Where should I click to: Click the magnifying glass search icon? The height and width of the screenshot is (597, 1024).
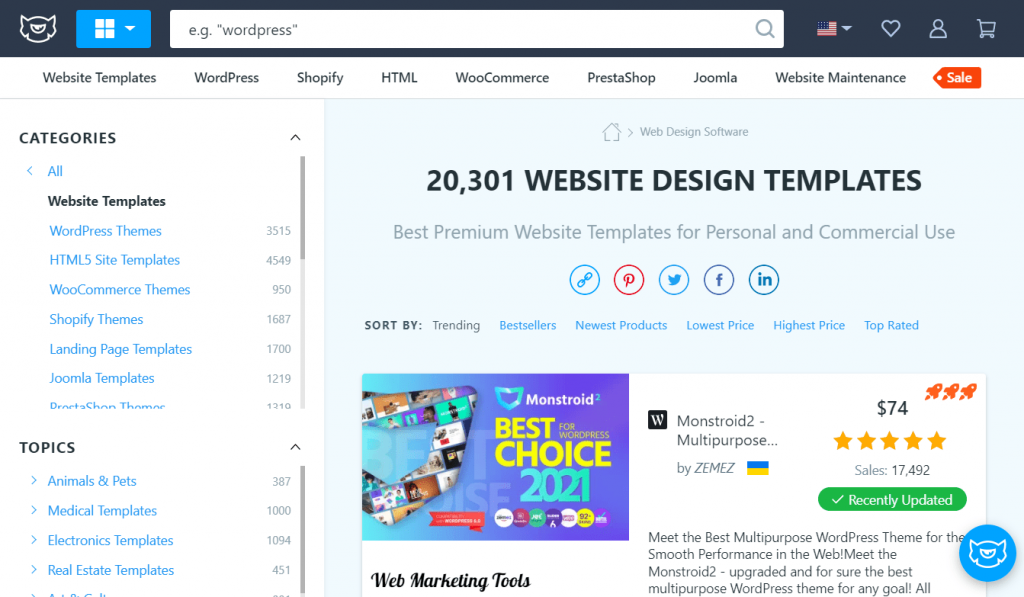point(765,29)
